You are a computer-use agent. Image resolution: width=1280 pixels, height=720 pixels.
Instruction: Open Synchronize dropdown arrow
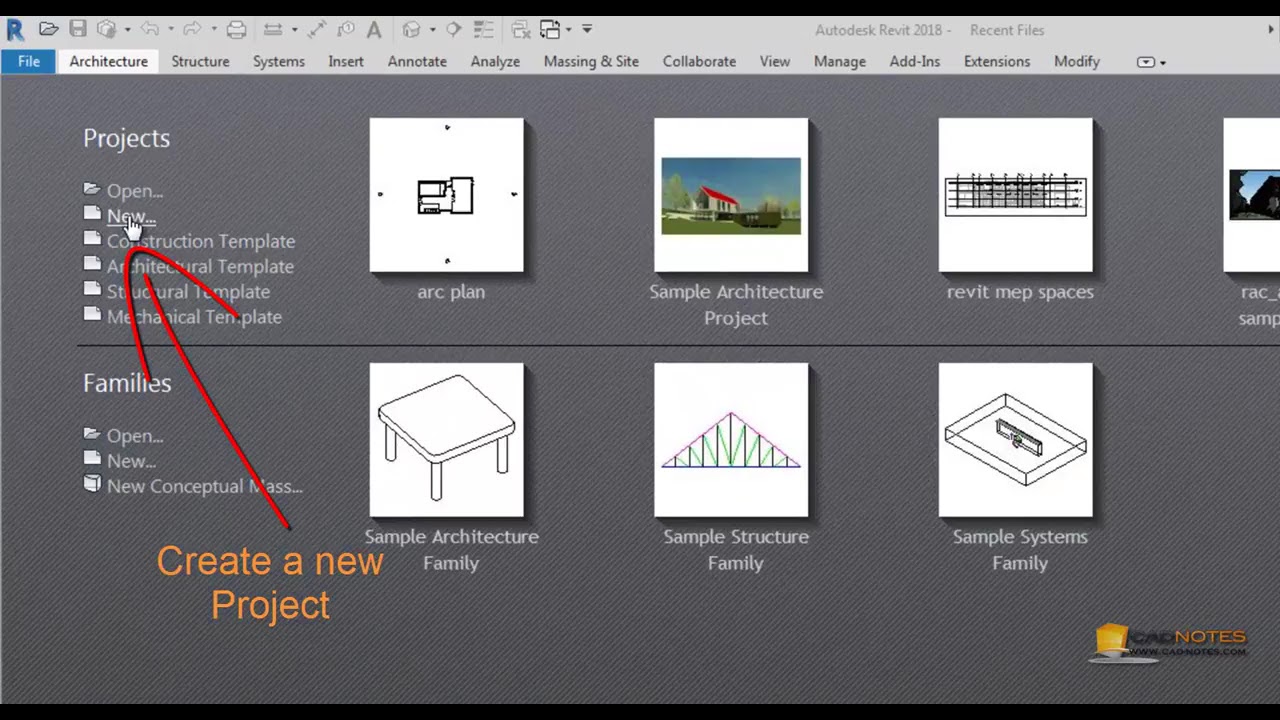pos(128,30)
